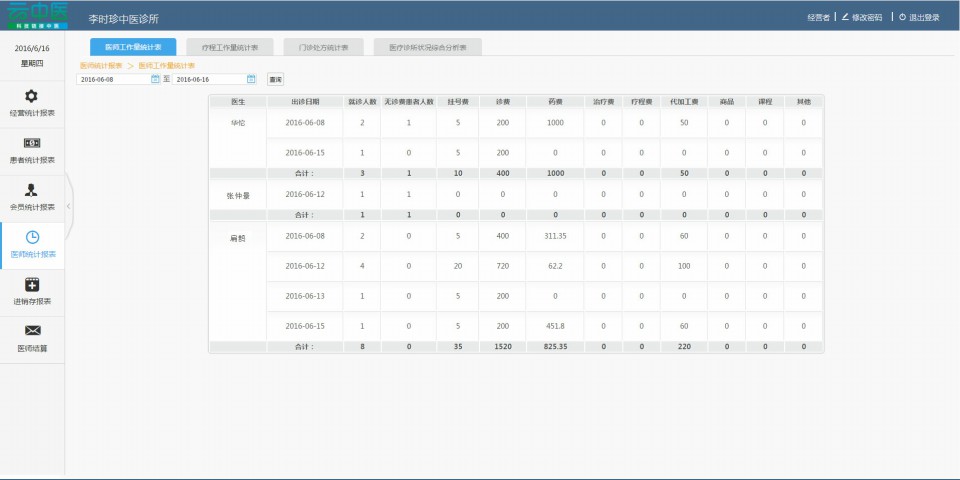Open end date calendar picker

point(251,79)
